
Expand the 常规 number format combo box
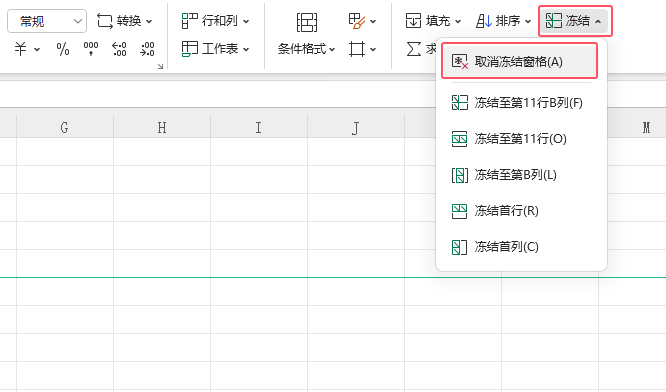tap(47, 21)
